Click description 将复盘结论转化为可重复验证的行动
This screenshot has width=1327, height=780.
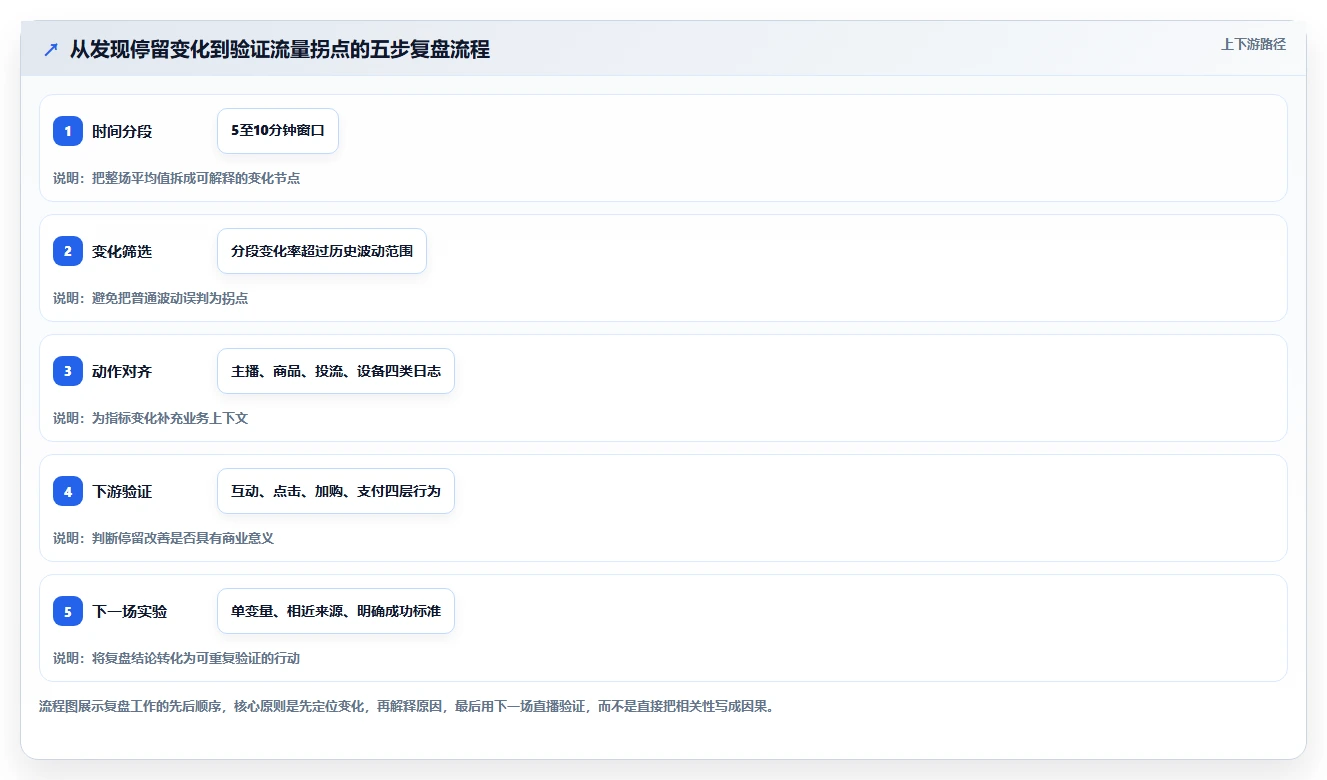pos(196,658)
